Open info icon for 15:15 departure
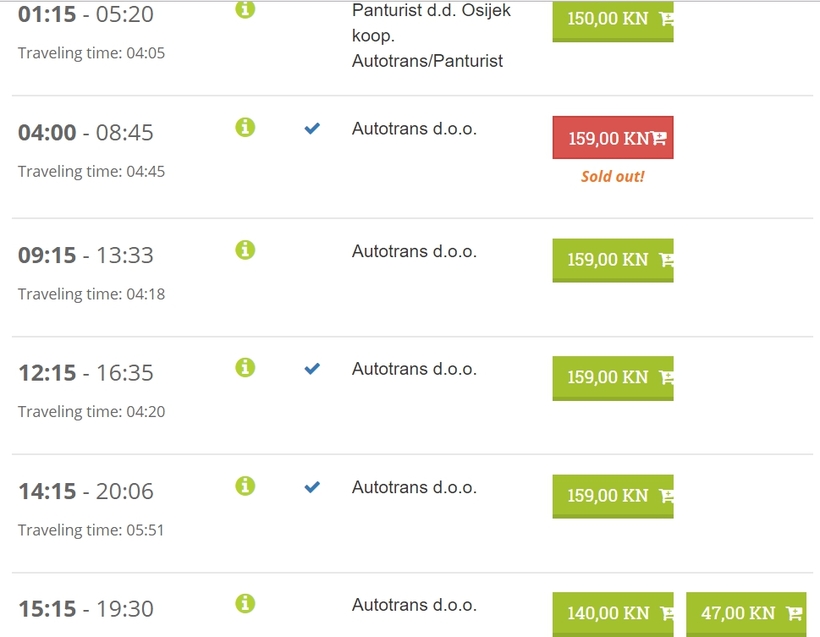The image size is (820, 637). (x=245, y=604)
